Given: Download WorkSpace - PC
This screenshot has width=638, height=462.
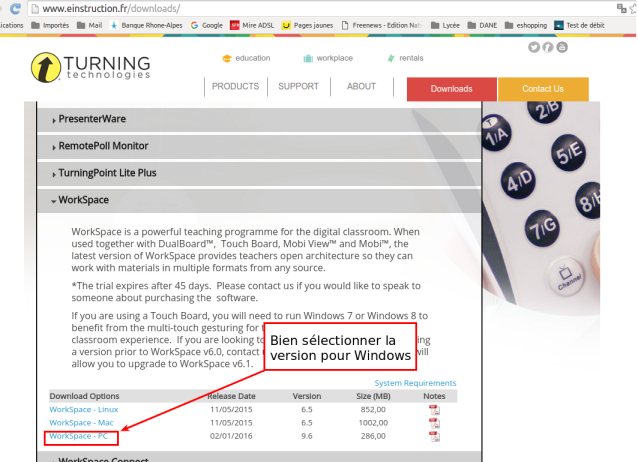Looking at the screenshot, I should click(x=79, y=436).
